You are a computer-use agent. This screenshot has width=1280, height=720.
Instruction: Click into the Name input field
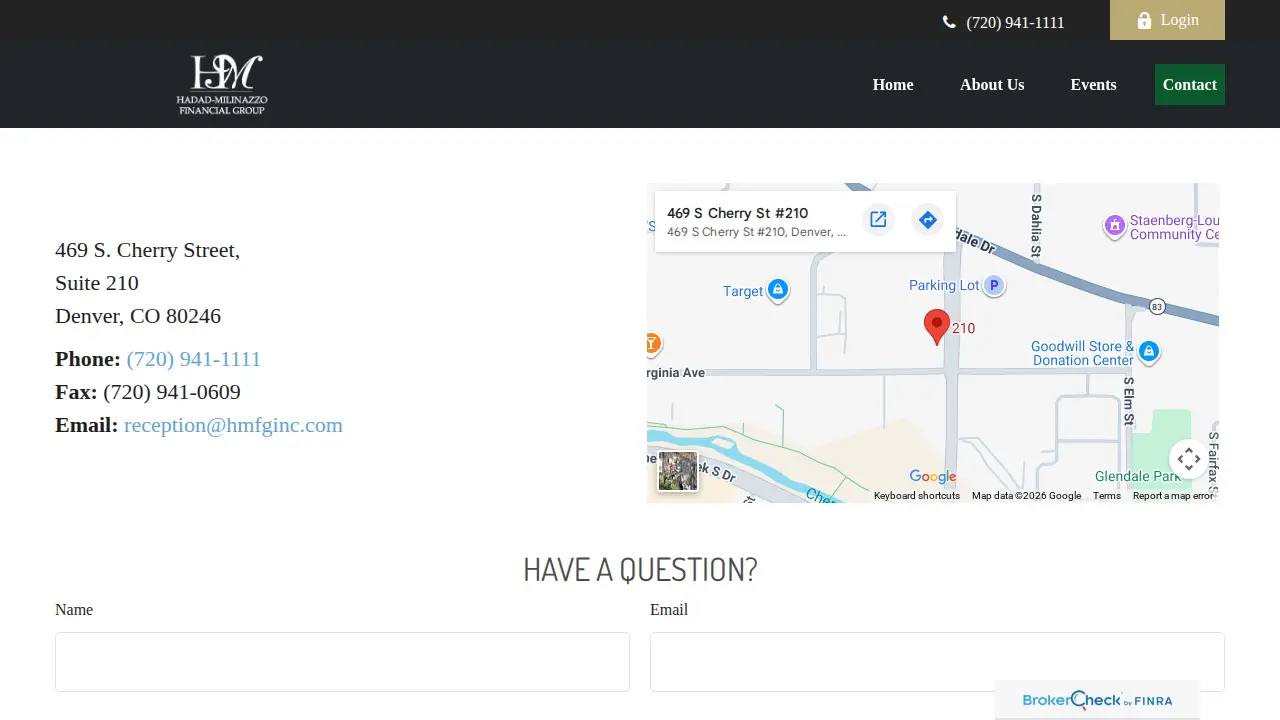coord(342,662)
